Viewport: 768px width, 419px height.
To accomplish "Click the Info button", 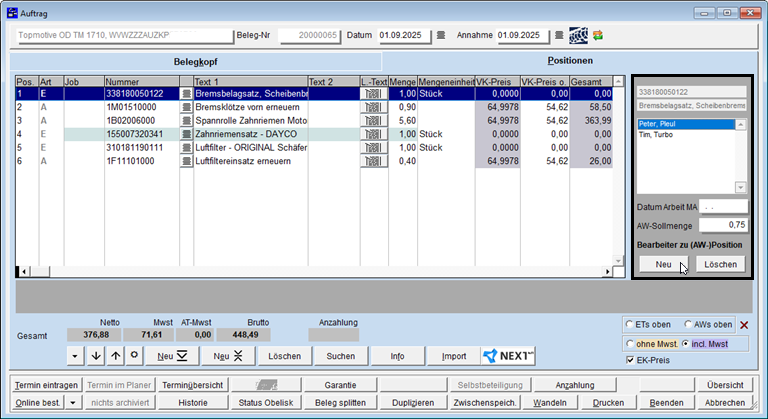I will [397, 356].
